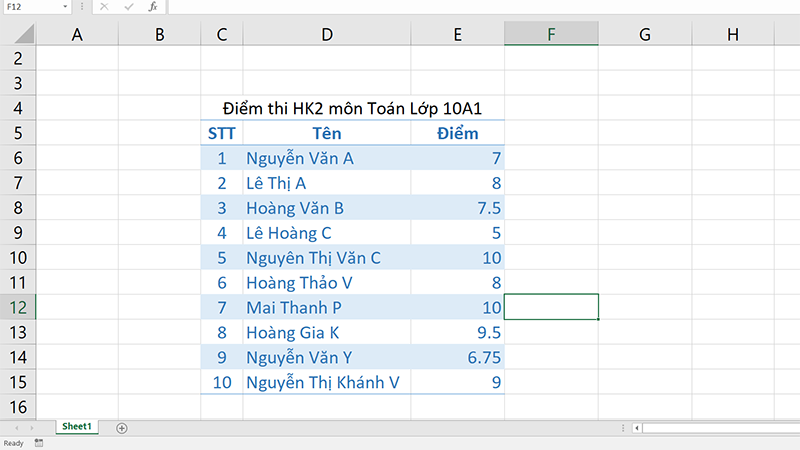
Task: Add a new sheet with plus icon
Action: (x=122, y=427)
